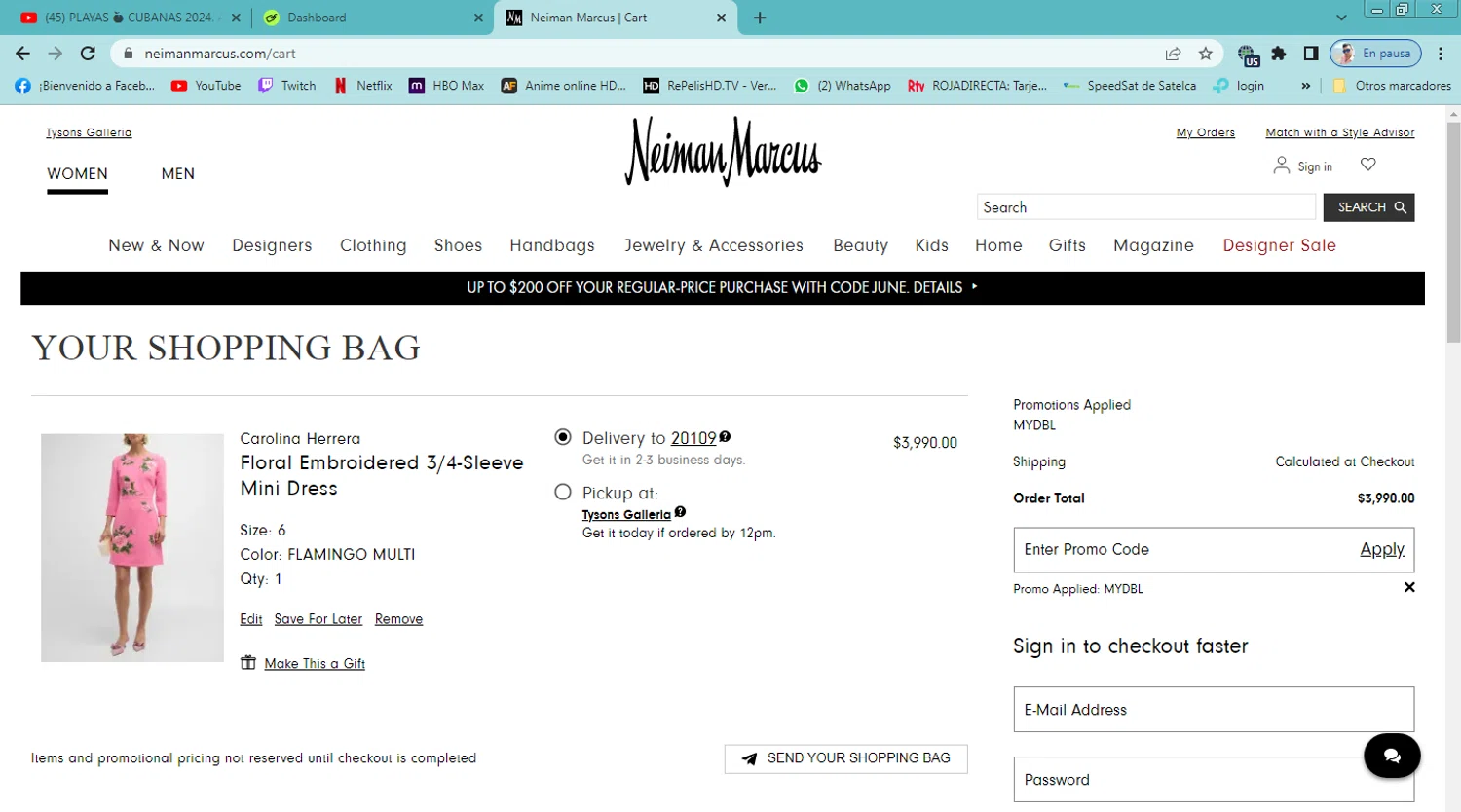Click the Sign in person icon
This screenshot has width=1461, height=812.
tap(1281, 166)
